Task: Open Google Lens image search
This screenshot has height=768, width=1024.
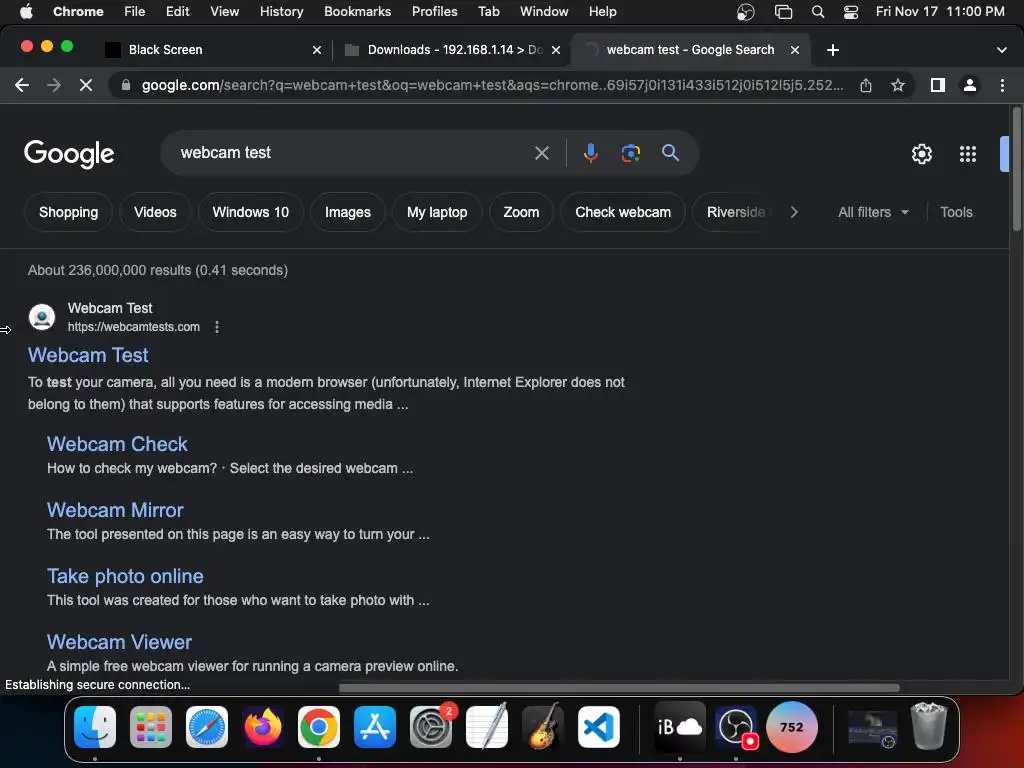Action: click(x=630, y=153)
